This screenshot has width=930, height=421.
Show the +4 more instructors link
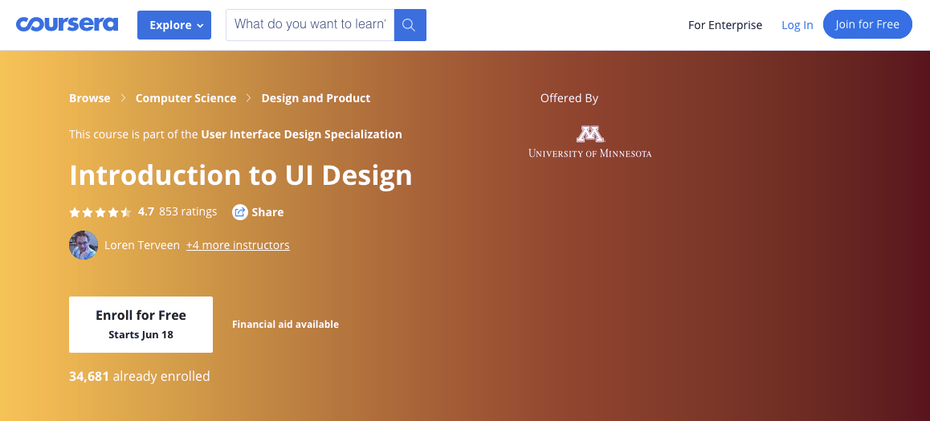click(x=238, y=245)
